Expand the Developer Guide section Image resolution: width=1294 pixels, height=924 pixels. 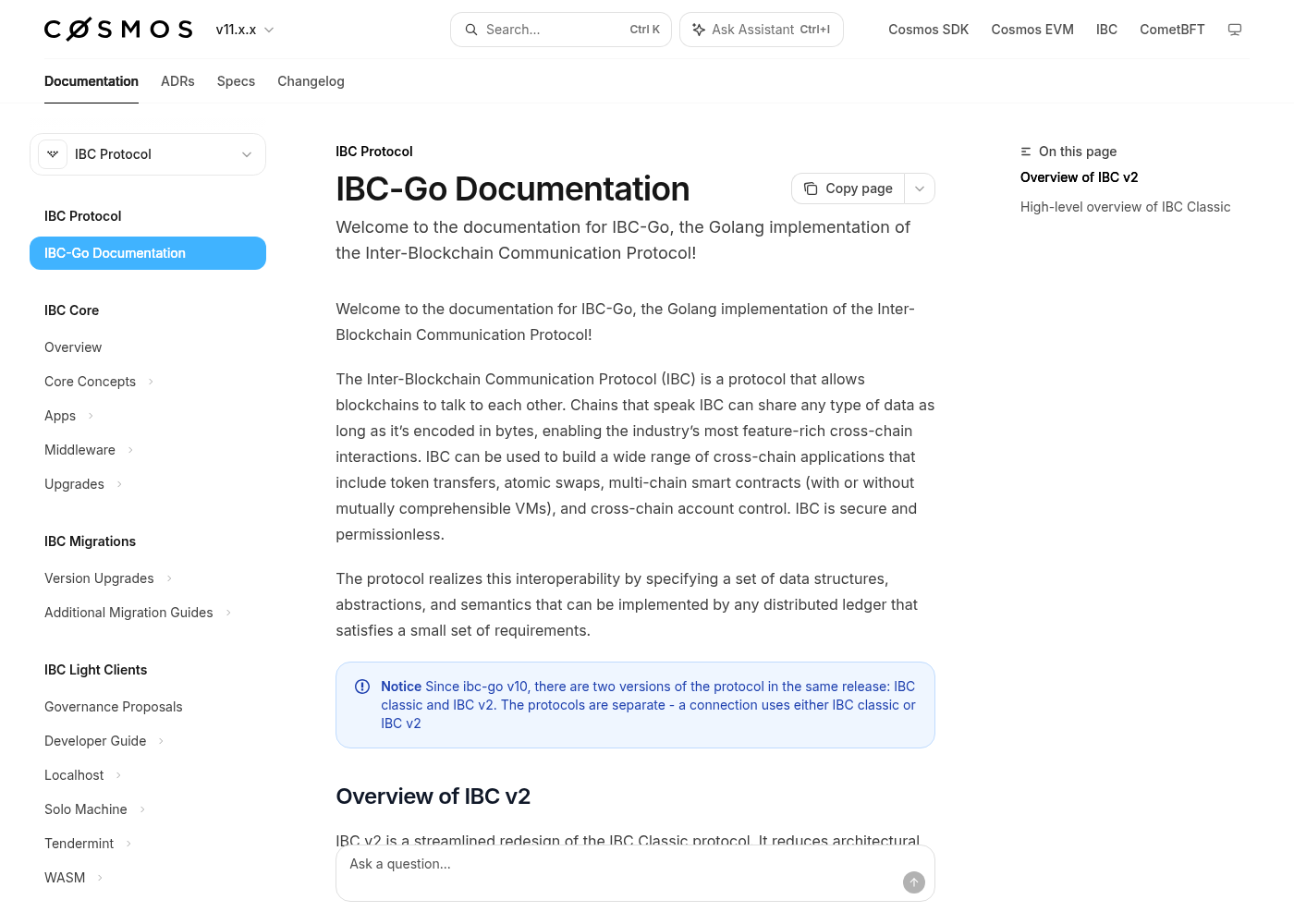tap(161, 741)
